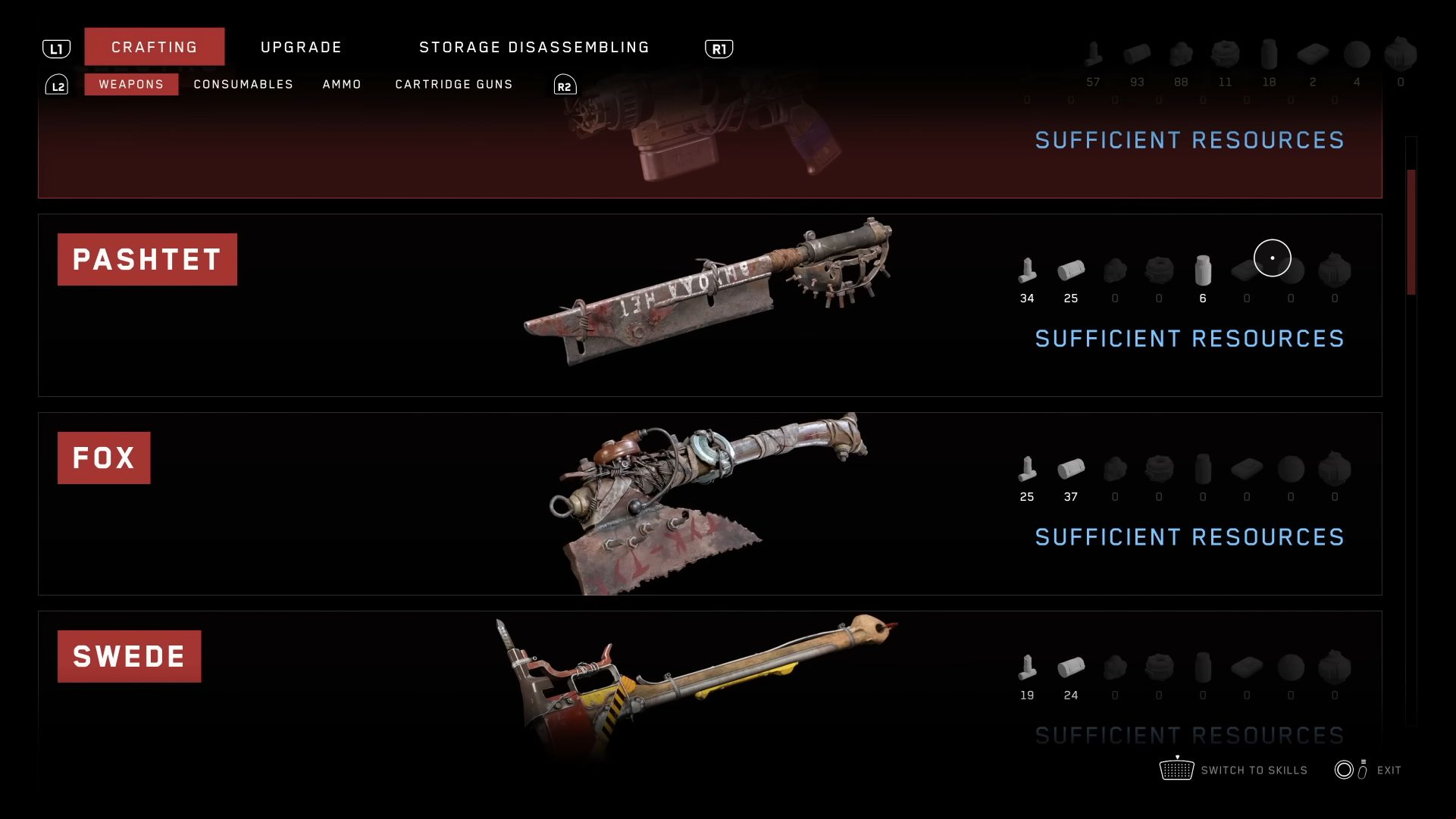Select the Pashtet weapon recipe
This screenshot has width=1456, height=819.
click(x=709, y=305)
